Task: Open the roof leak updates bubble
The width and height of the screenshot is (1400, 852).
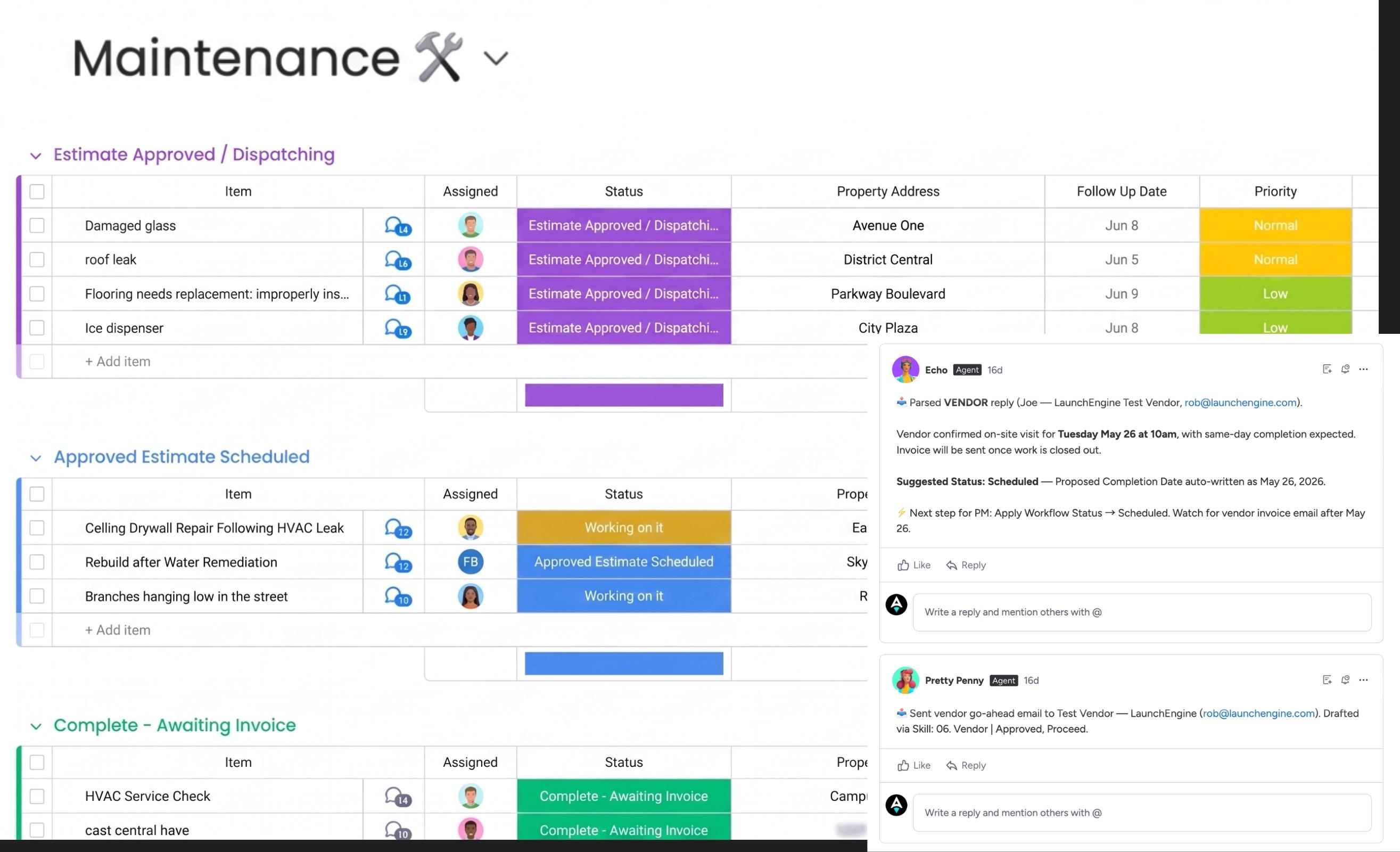Action: [x=398, y=260]
